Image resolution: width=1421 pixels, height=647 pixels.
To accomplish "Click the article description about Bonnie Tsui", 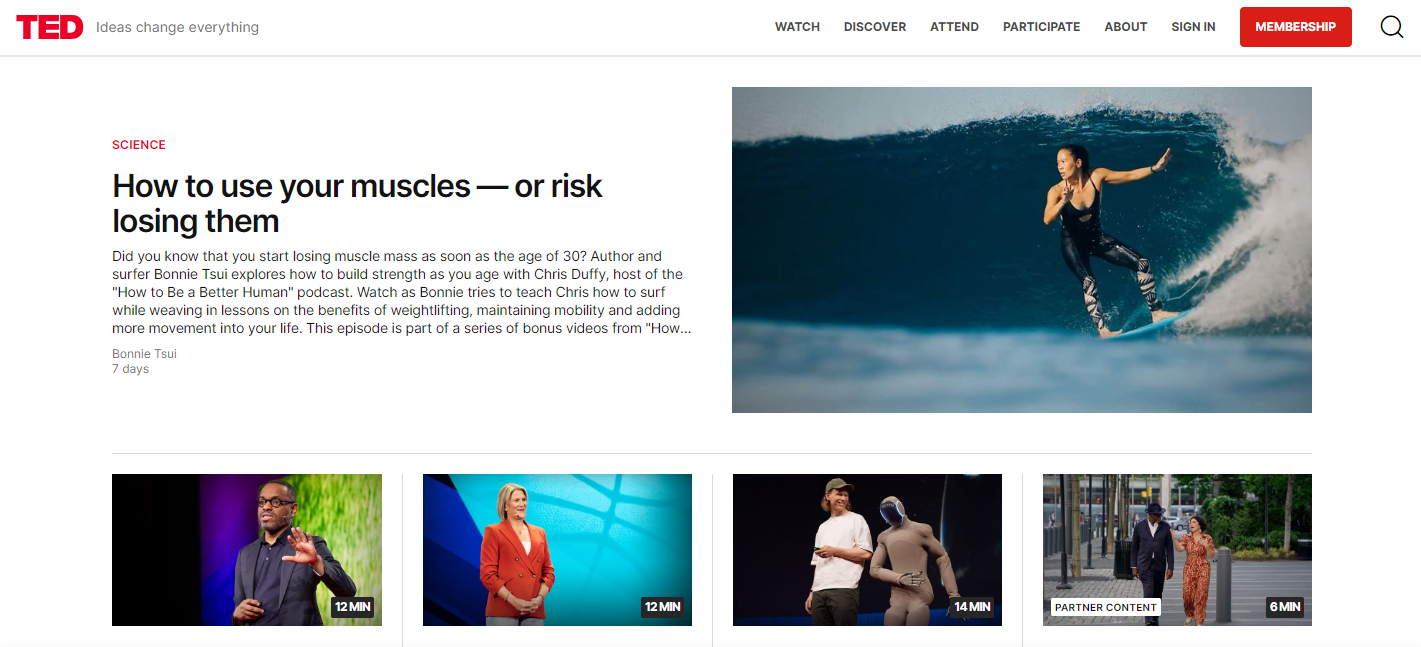I will tap(401, 292).
